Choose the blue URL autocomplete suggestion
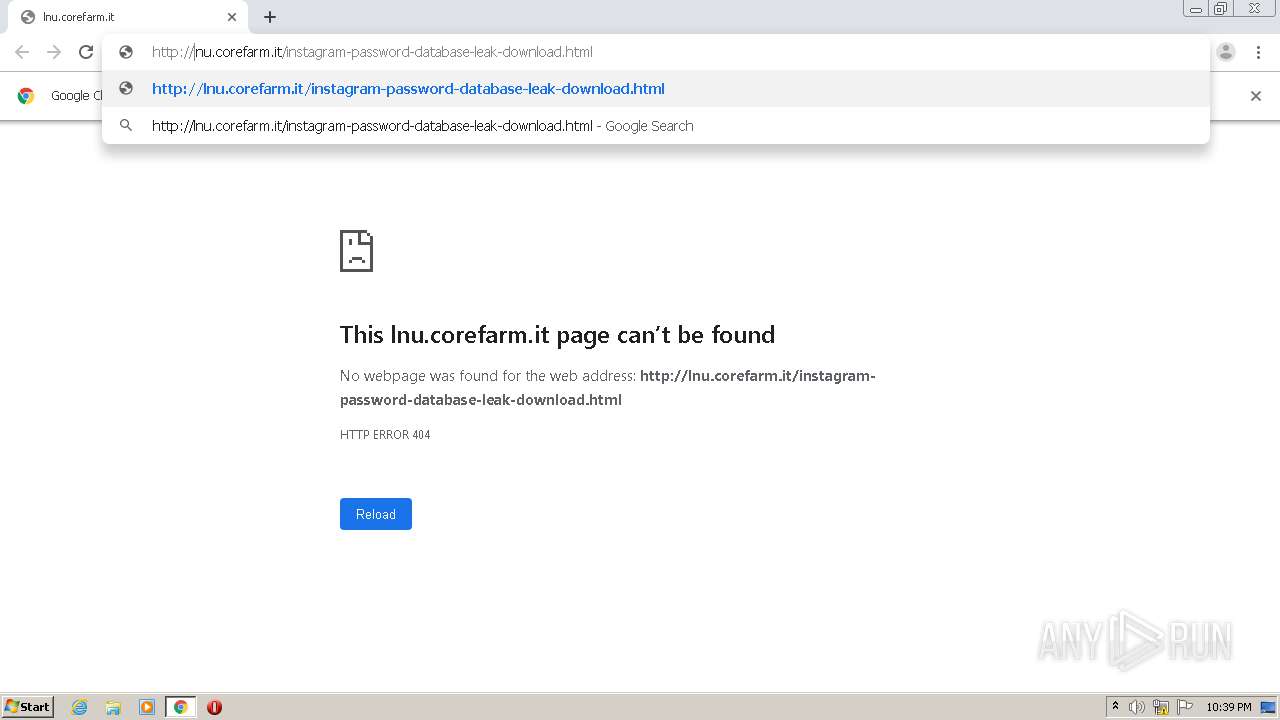The height and width of the screenshot is (720, 1280). click(x=656, y=89)
